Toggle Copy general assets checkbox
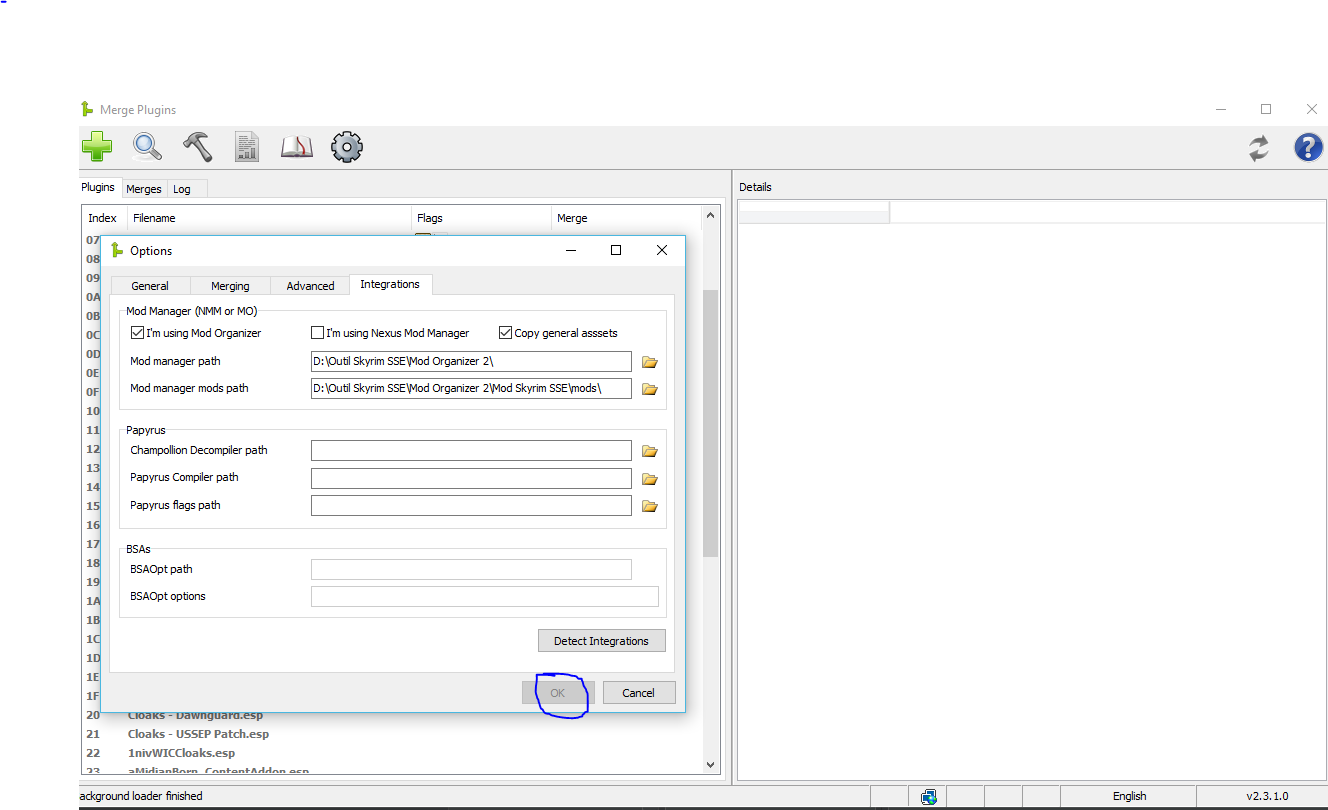 pyautogui.click(x=505, y=333)
